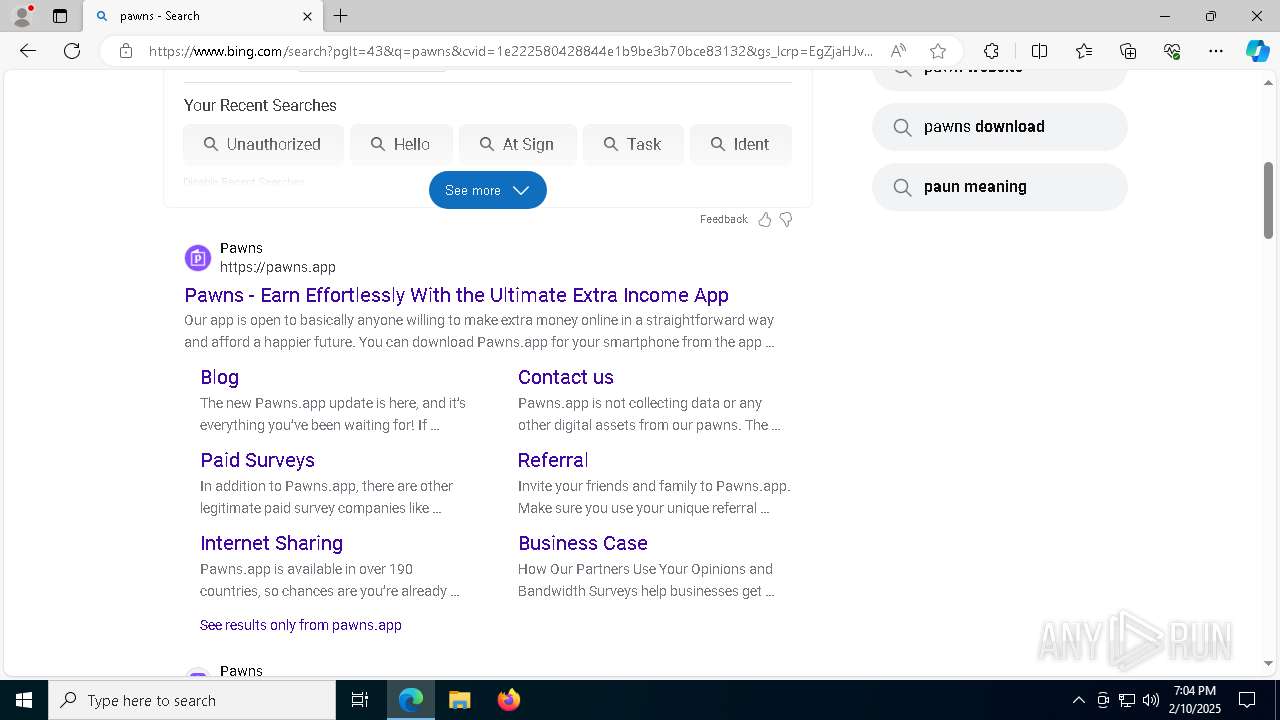
Task: Open Browser essentials heart icon
Action: tap(1172, 51)
